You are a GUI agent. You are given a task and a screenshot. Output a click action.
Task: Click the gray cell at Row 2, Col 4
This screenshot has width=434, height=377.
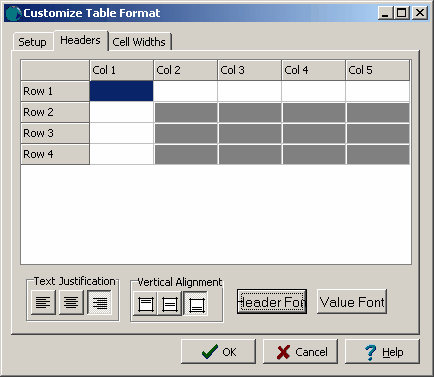point(314,113)
